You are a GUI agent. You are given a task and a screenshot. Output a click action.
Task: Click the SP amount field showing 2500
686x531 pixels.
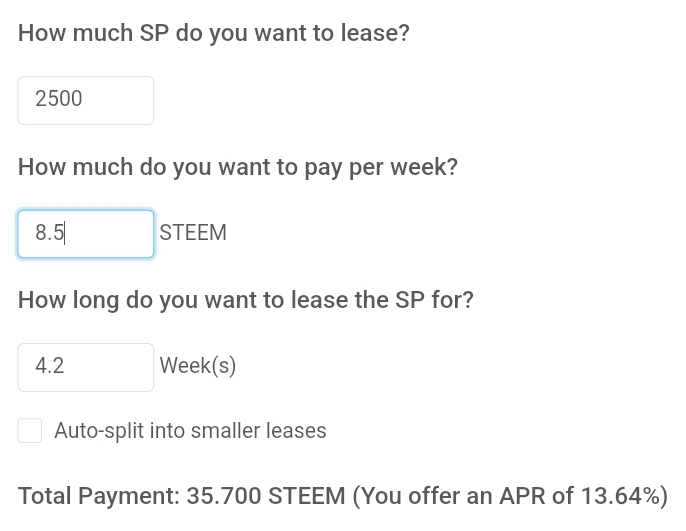[x=86, y=100]
